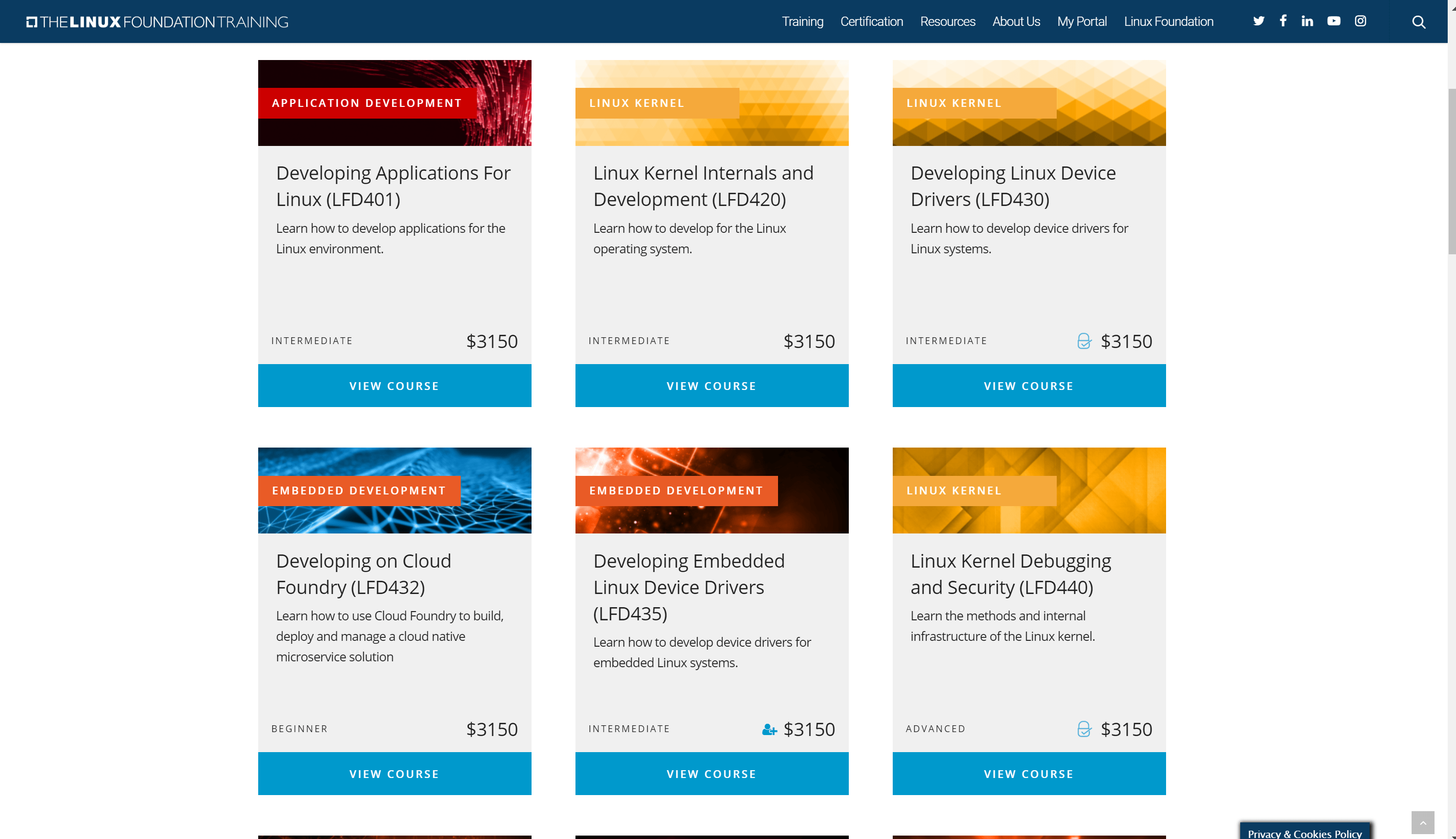Click the Linux Foundation Training logo
This screenshot has width=1456, height=839.
pos(157,22)
